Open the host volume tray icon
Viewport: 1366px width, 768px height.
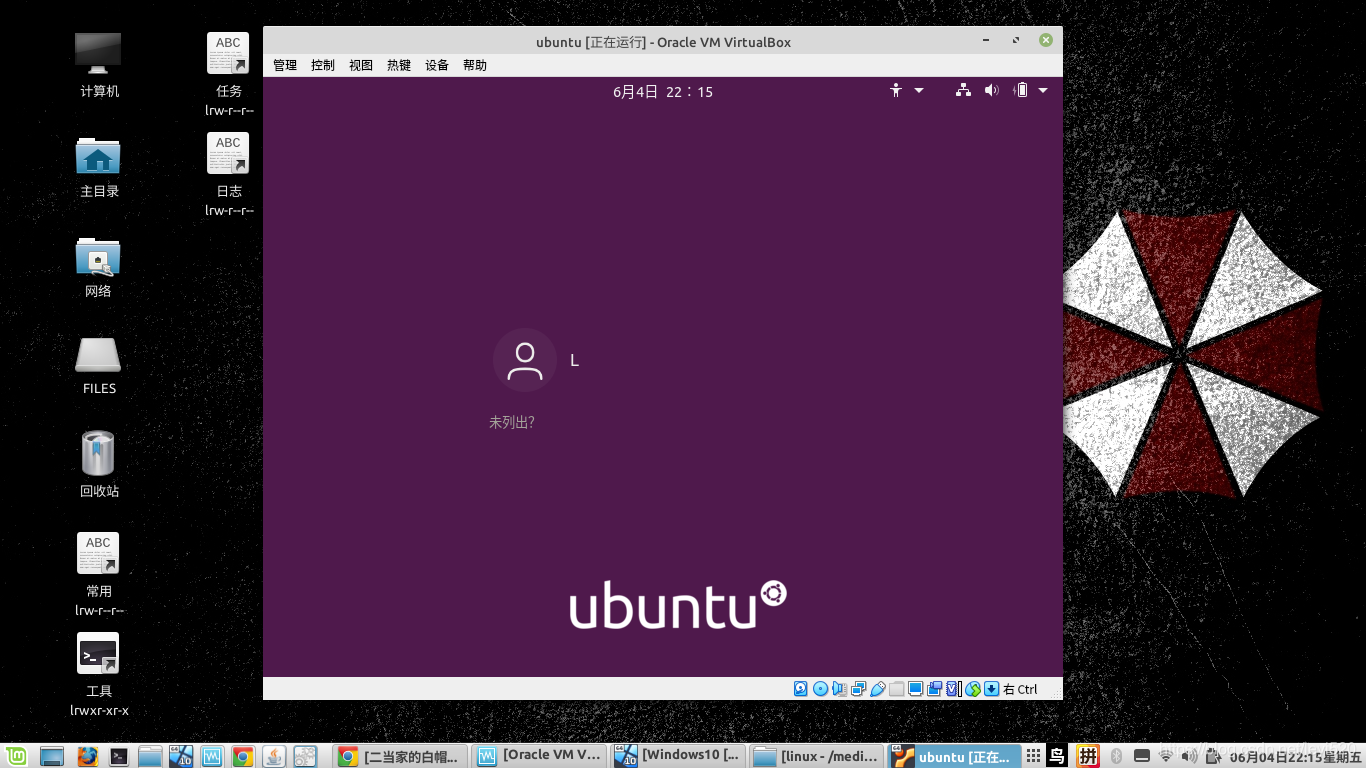coord(1188,756)
